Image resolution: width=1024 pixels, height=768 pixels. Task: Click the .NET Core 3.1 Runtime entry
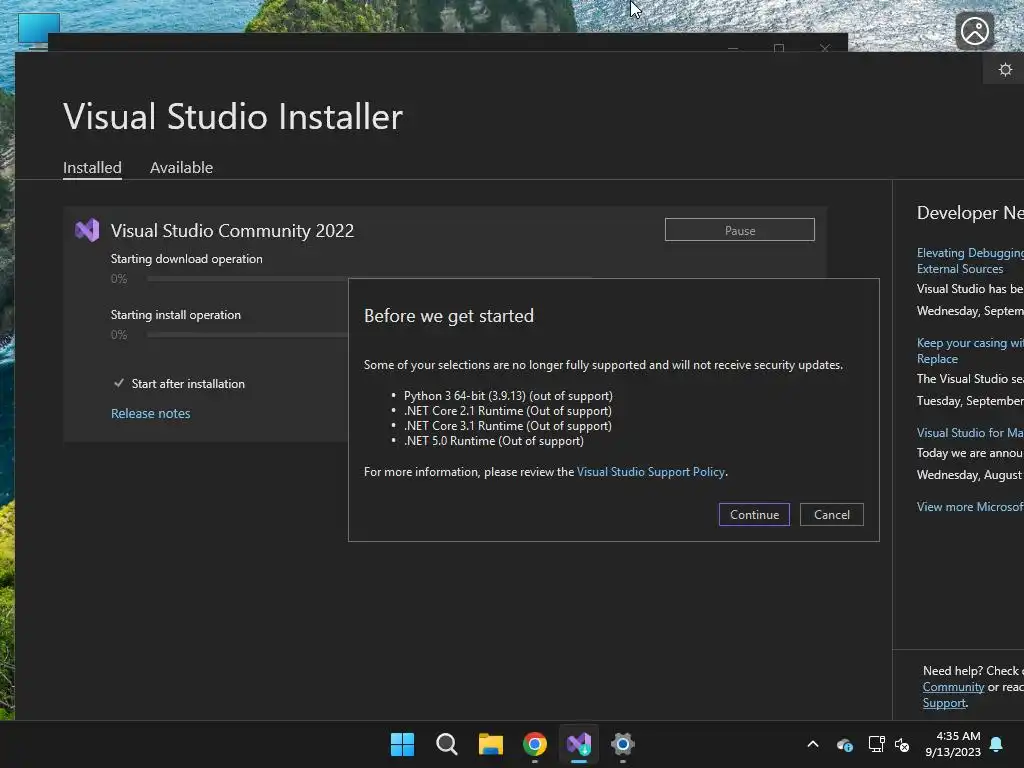(x=507, y=426)
